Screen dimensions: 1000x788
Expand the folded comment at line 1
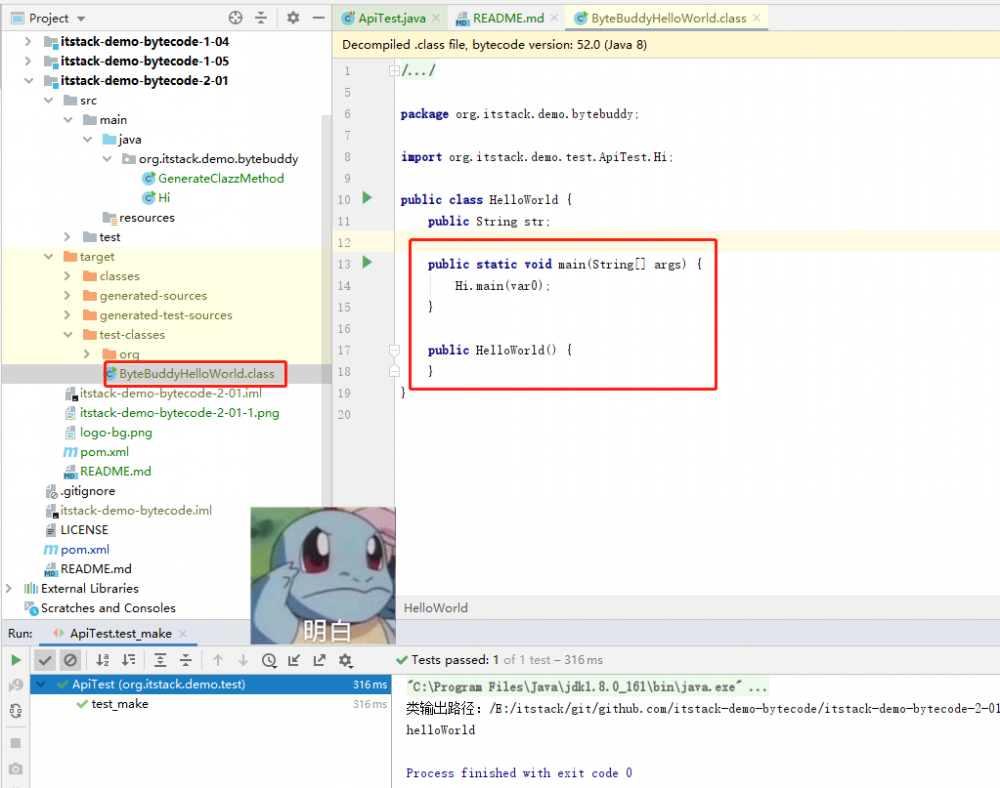(394, 71)
